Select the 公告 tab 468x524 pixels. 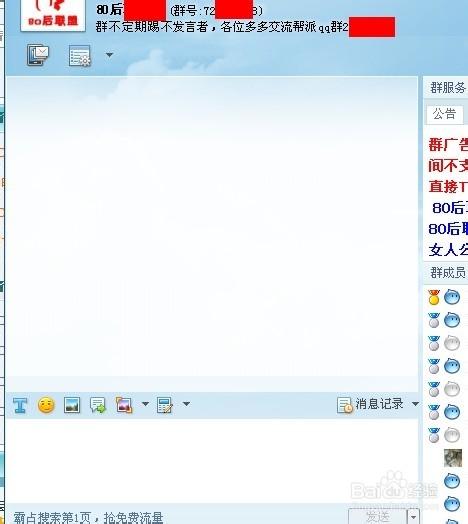(x=445, y=114)
